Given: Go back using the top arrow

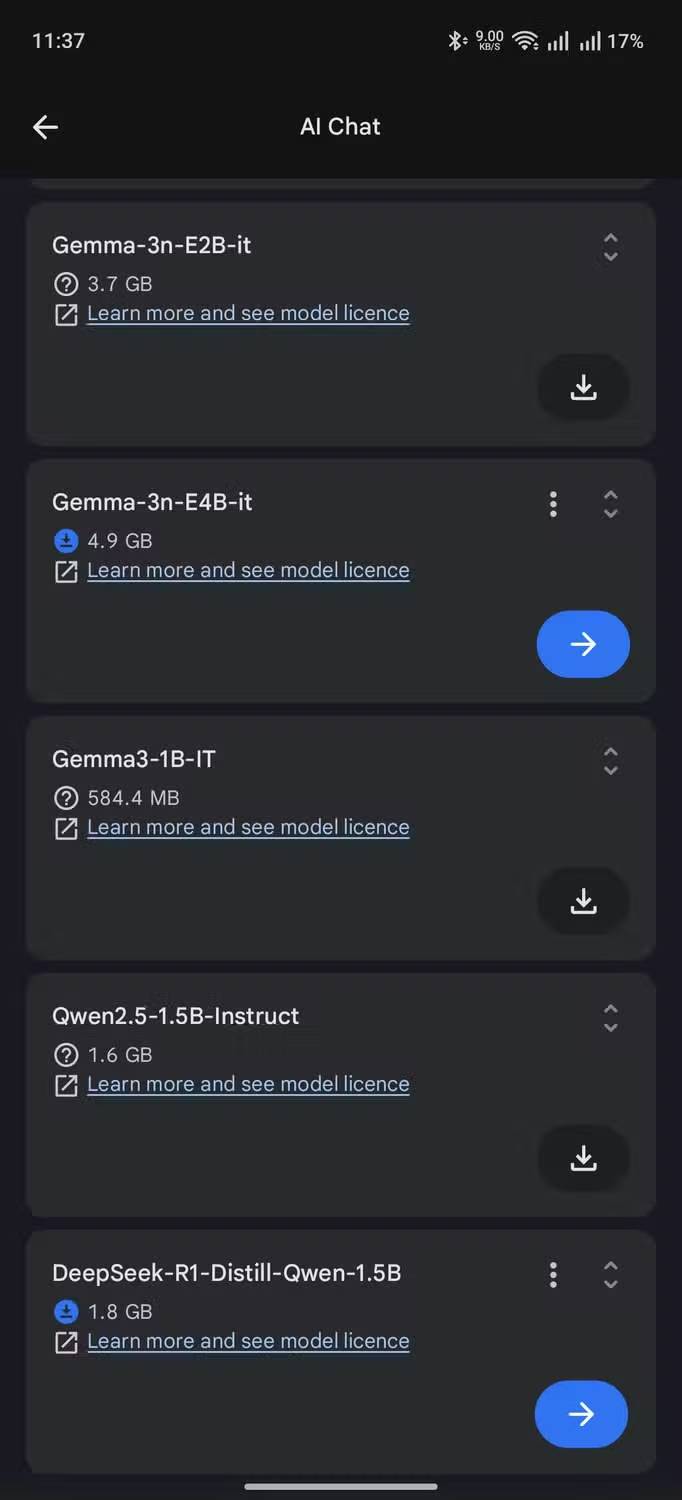Looking at the screenshot, I should coord(45,126).
